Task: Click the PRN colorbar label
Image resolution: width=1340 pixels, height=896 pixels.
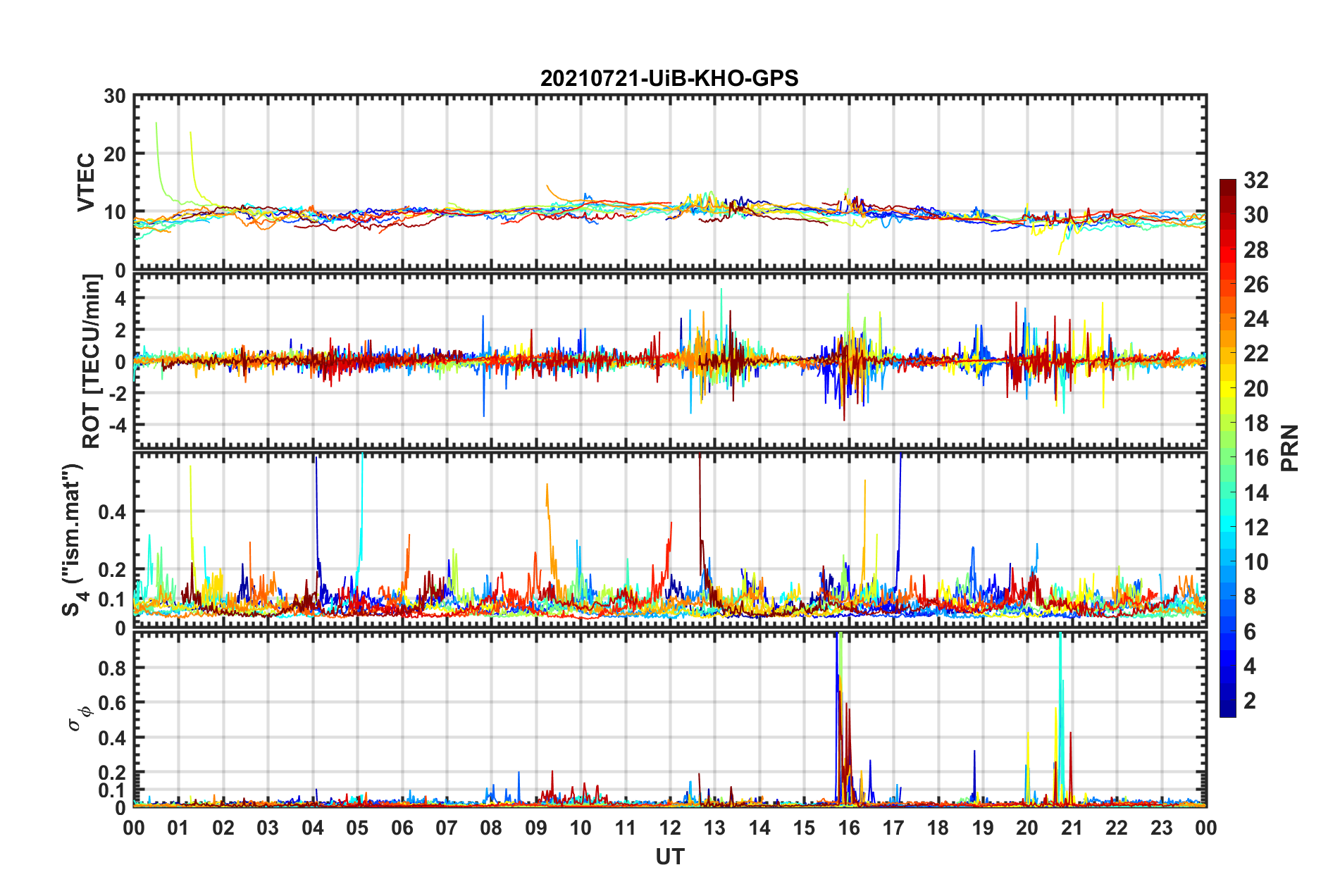Action: [1290, 448]
